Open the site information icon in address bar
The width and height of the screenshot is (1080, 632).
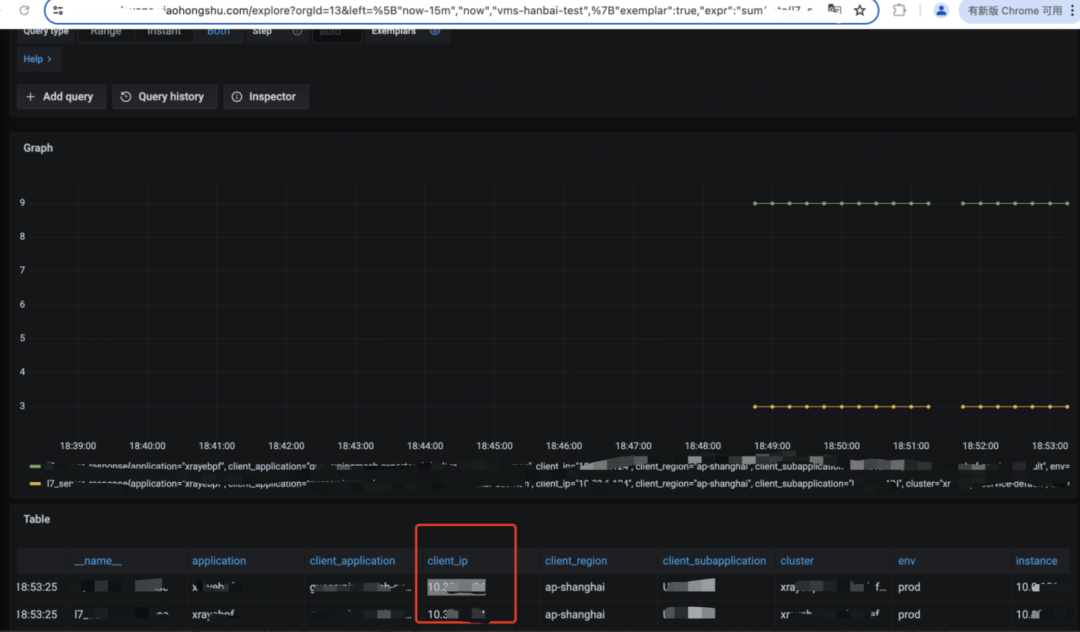point(59,10)
